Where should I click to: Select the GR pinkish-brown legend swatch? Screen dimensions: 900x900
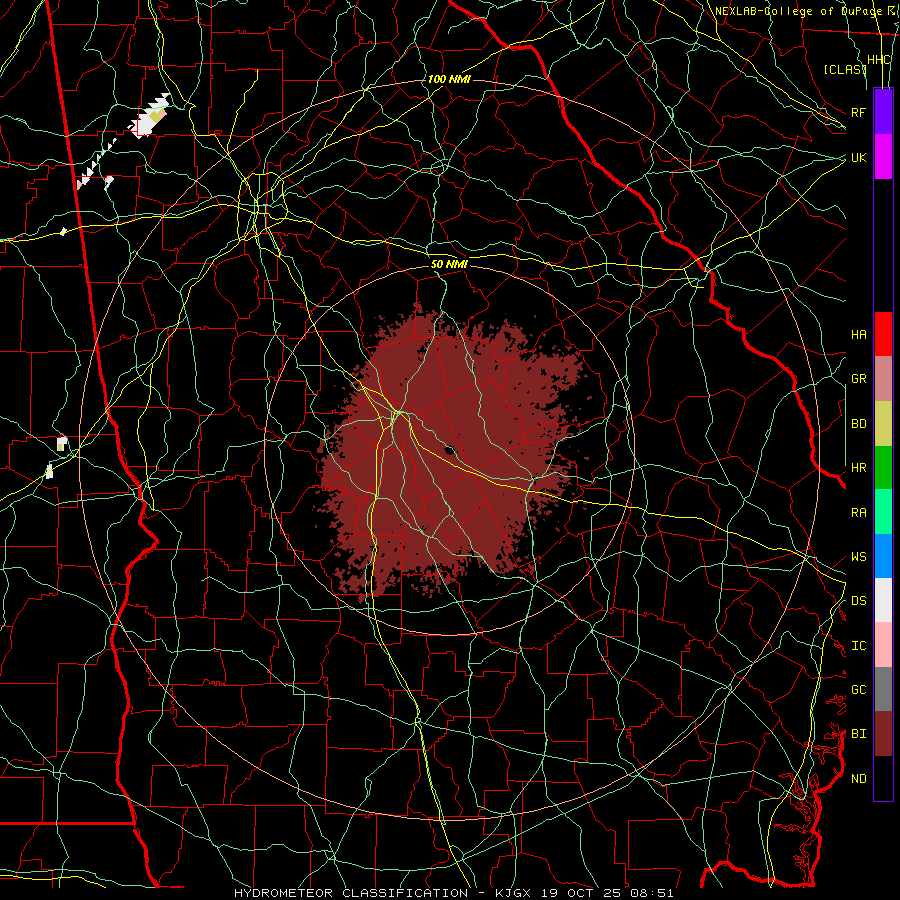tap(883, 379)
